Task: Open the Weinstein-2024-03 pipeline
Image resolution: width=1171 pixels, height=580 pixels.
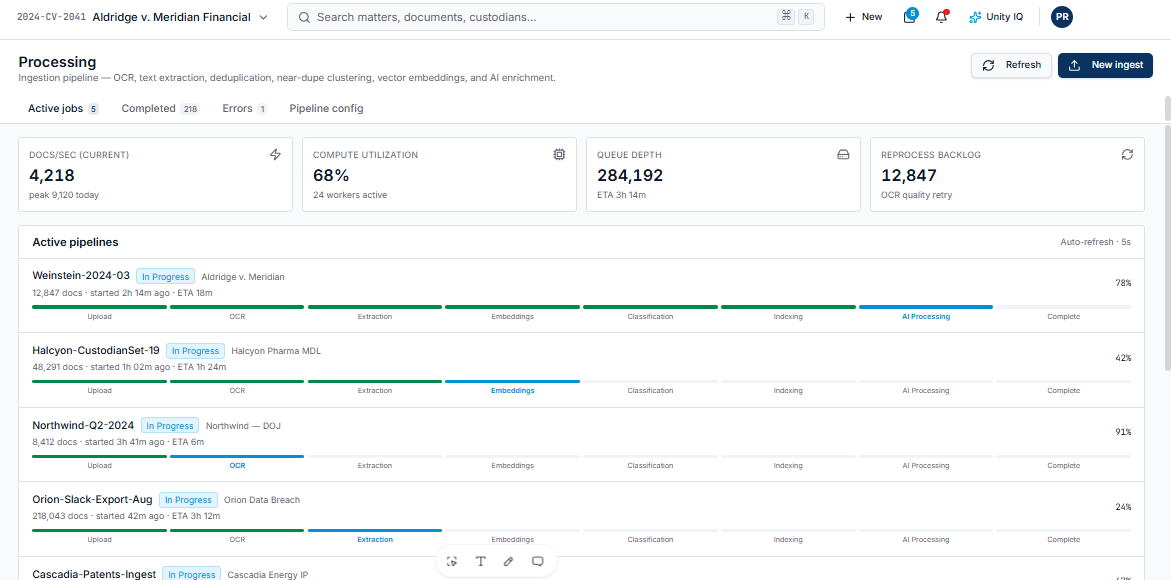Action: click(81, 275)
